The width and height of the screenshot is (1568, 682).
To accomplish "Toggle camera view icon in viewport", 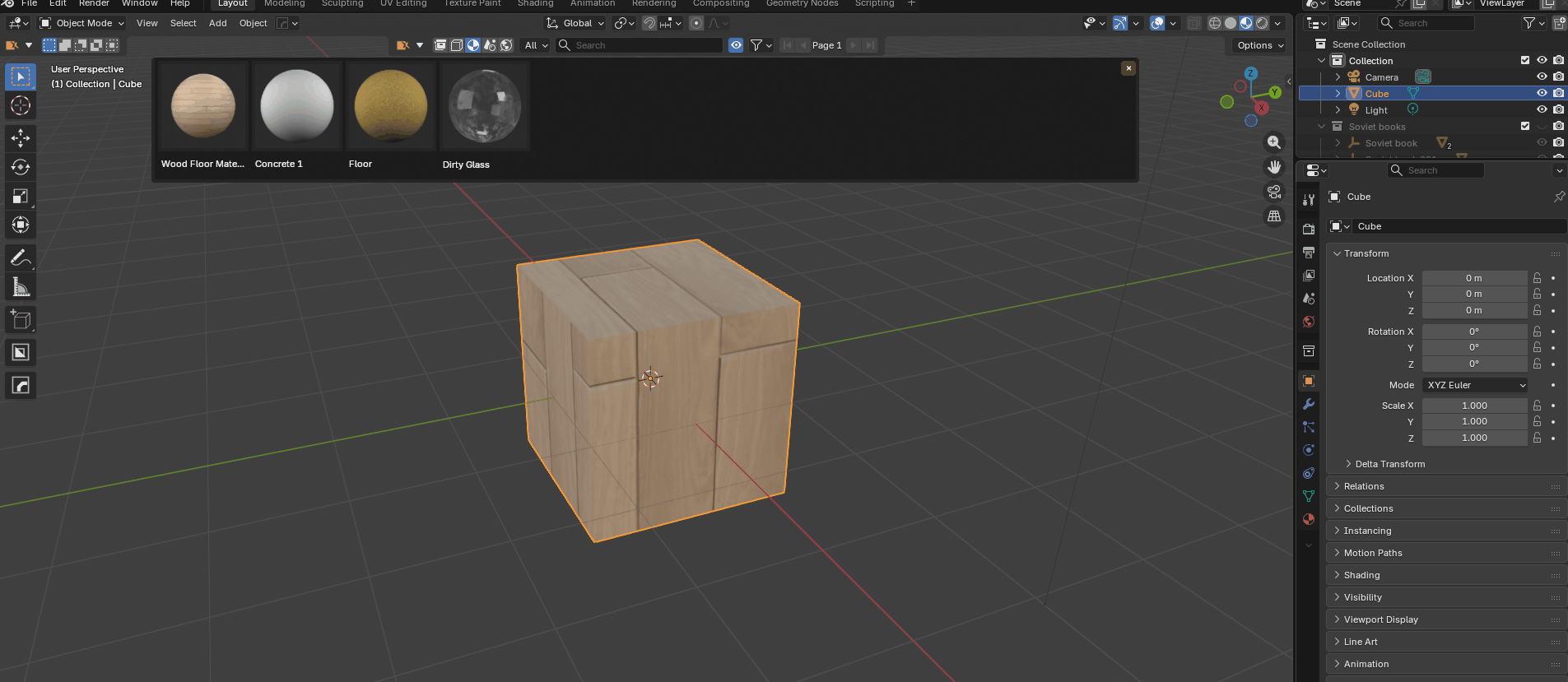I will point(1274,192).
